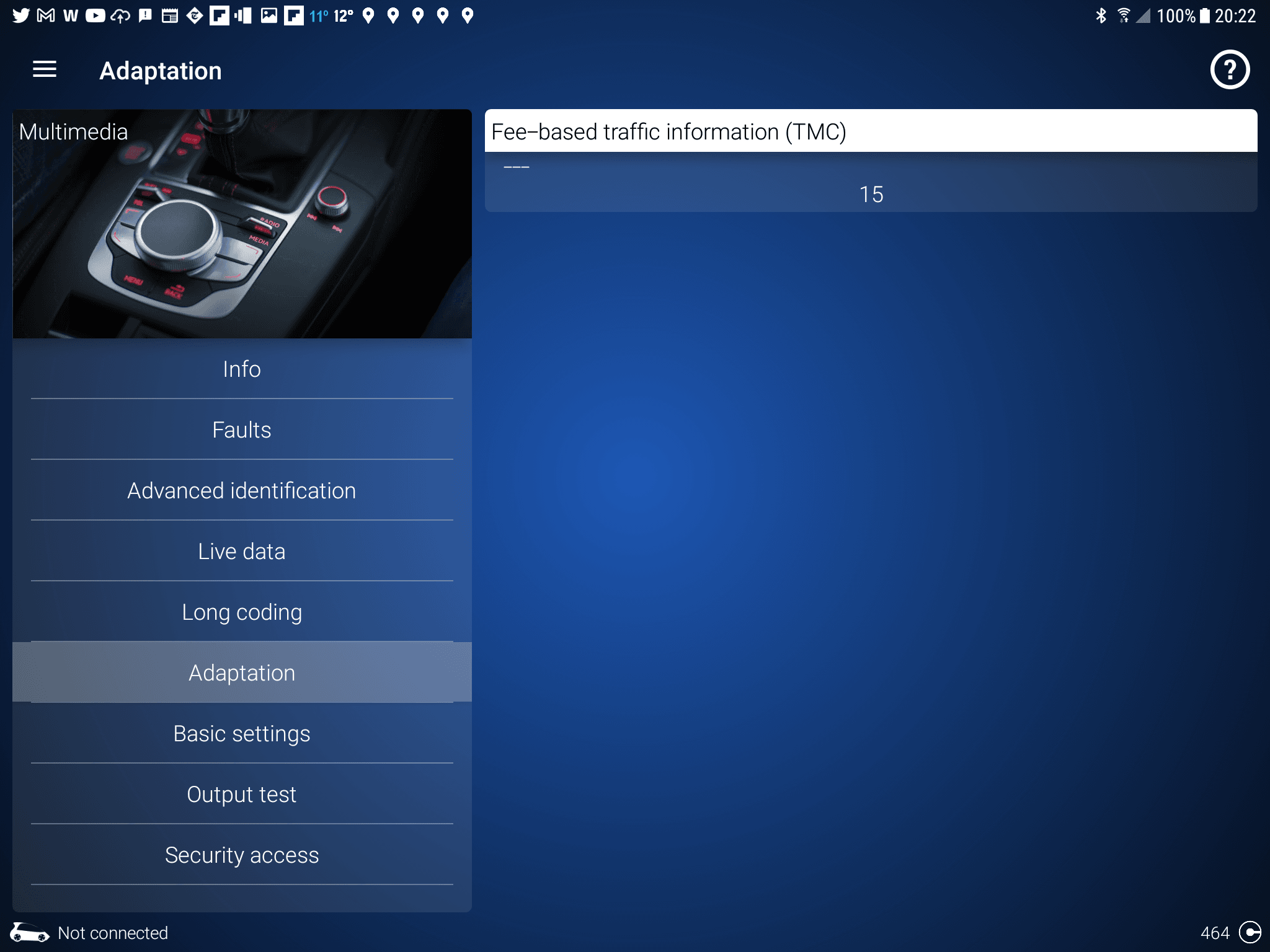
Task: Open Security access
Action: [242, 855]
